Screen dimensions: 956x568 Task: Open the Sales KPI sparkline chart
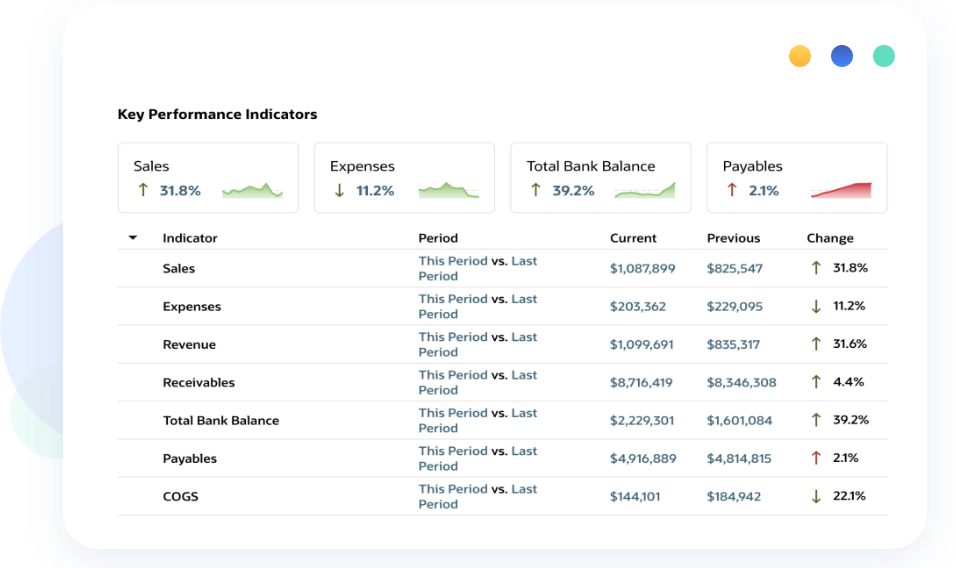(x=252, y=190)
